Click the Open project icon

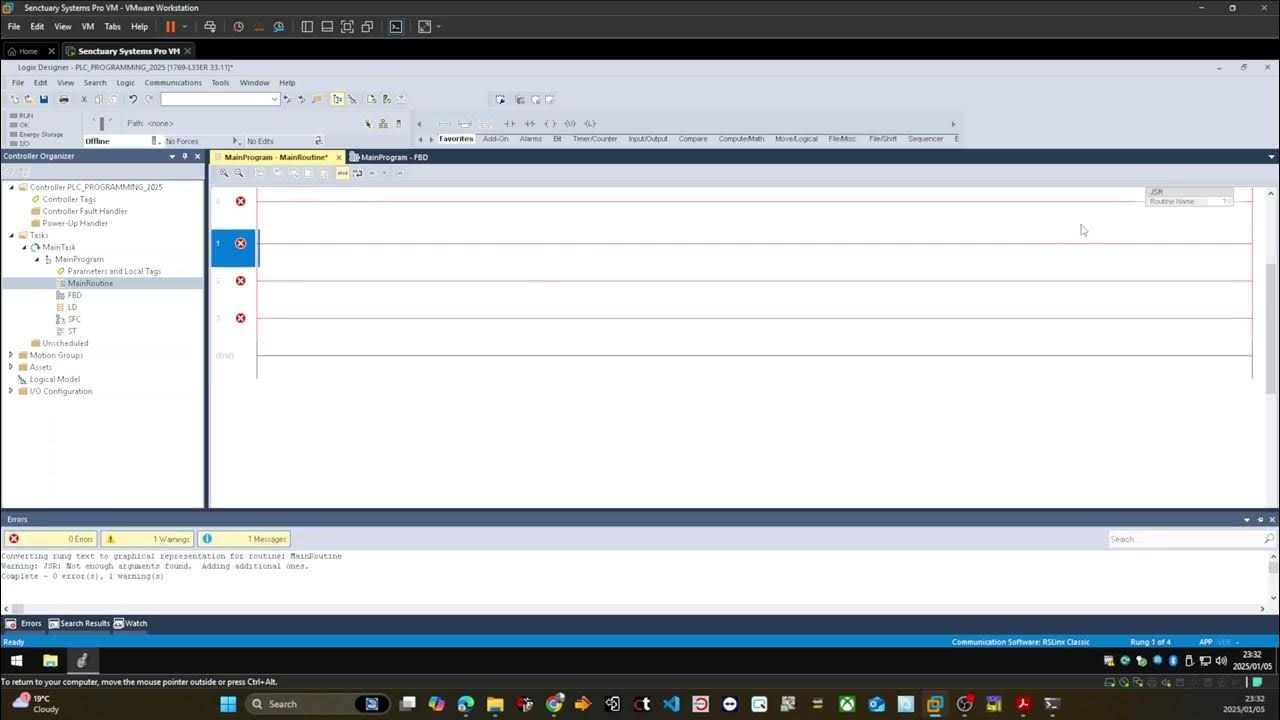[29, 99]
